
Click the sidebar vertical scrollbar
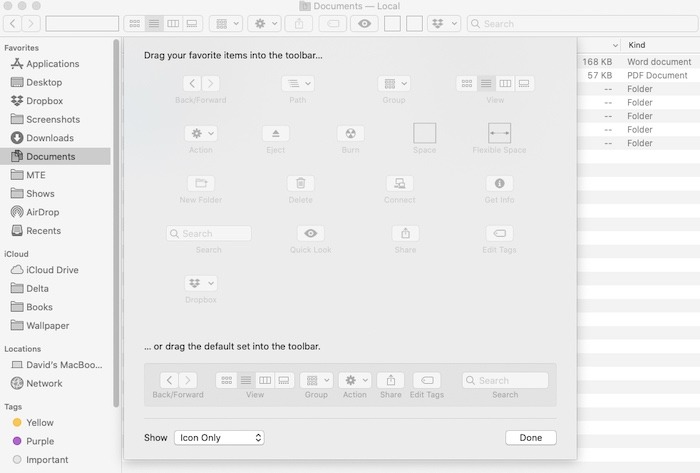point(116,223)
